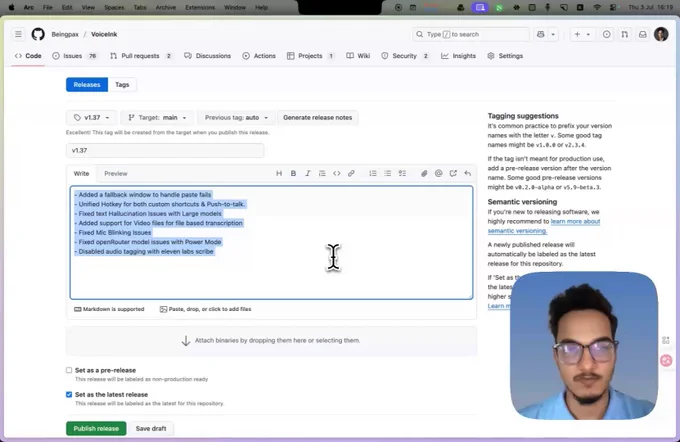This screenshot has height=442, width=680.
Task: Uncheck Set as the latest release
Action: 69,394
